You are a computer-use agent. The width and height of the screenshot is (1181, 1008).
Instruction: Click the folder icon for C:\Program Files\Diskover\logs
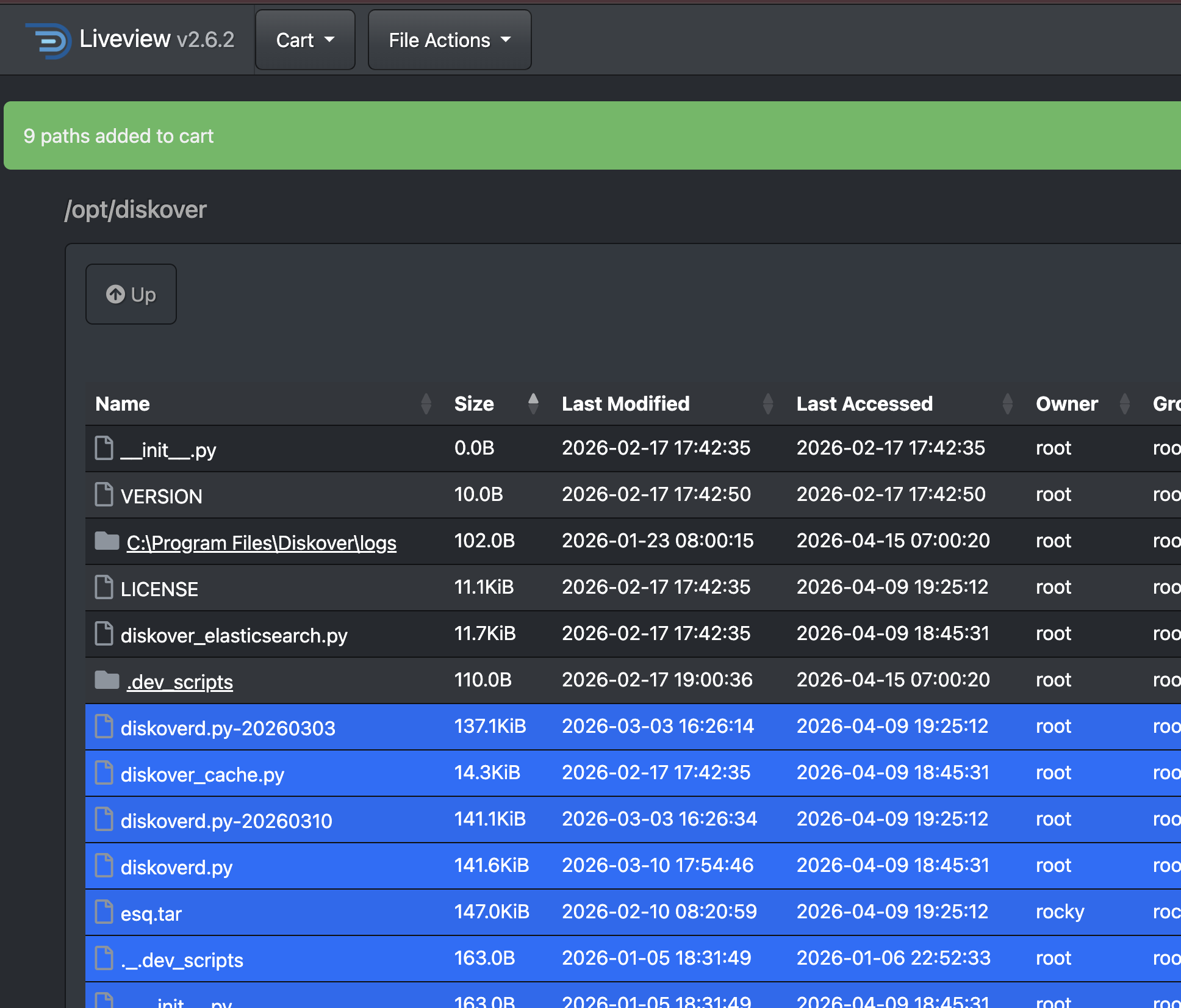tap(107, 541)
